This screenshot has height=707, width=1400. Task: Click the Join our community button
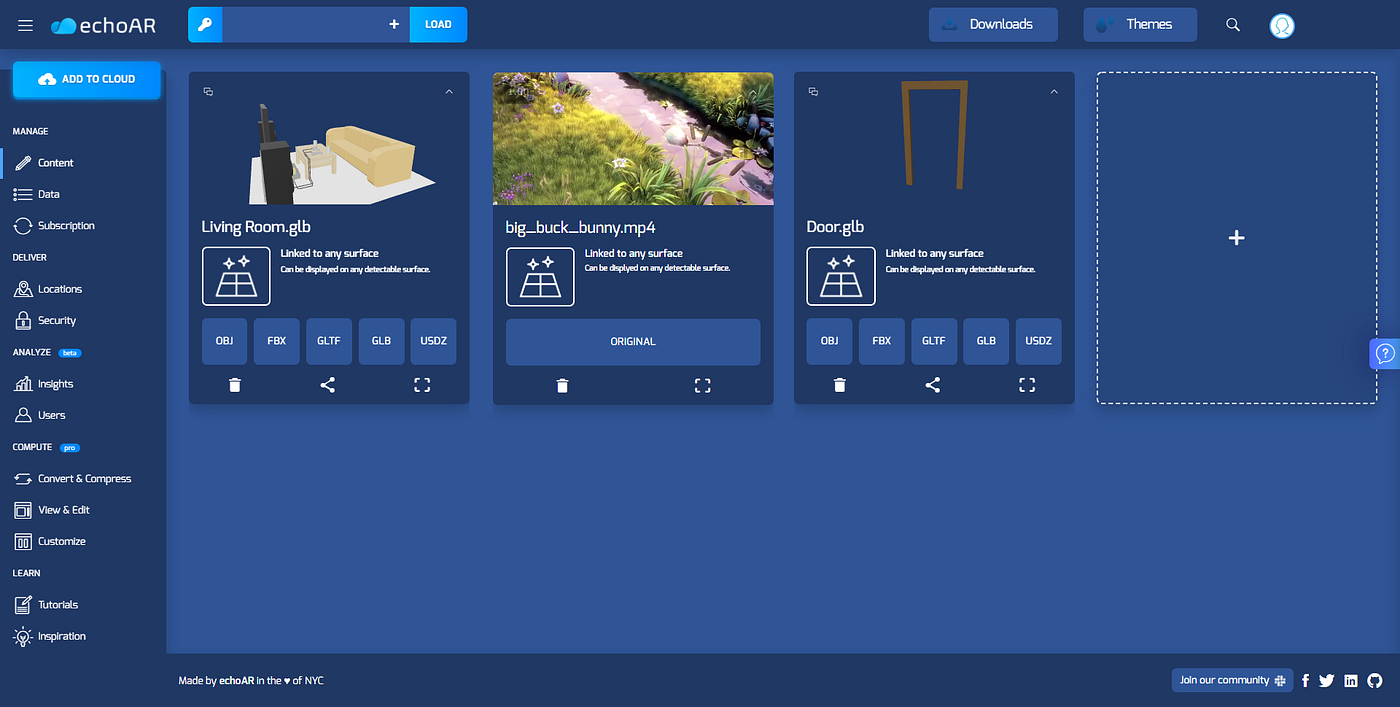pyautogui.click(x=1232, y=680)
